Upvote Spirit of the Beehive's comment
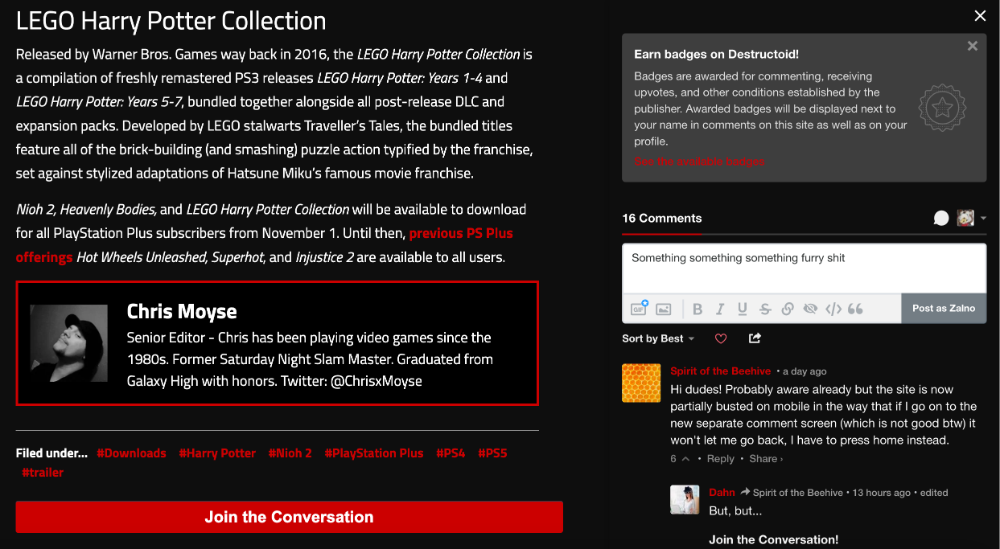The height and width of the screenshot is (549, 1000). [x=685, y=459]
